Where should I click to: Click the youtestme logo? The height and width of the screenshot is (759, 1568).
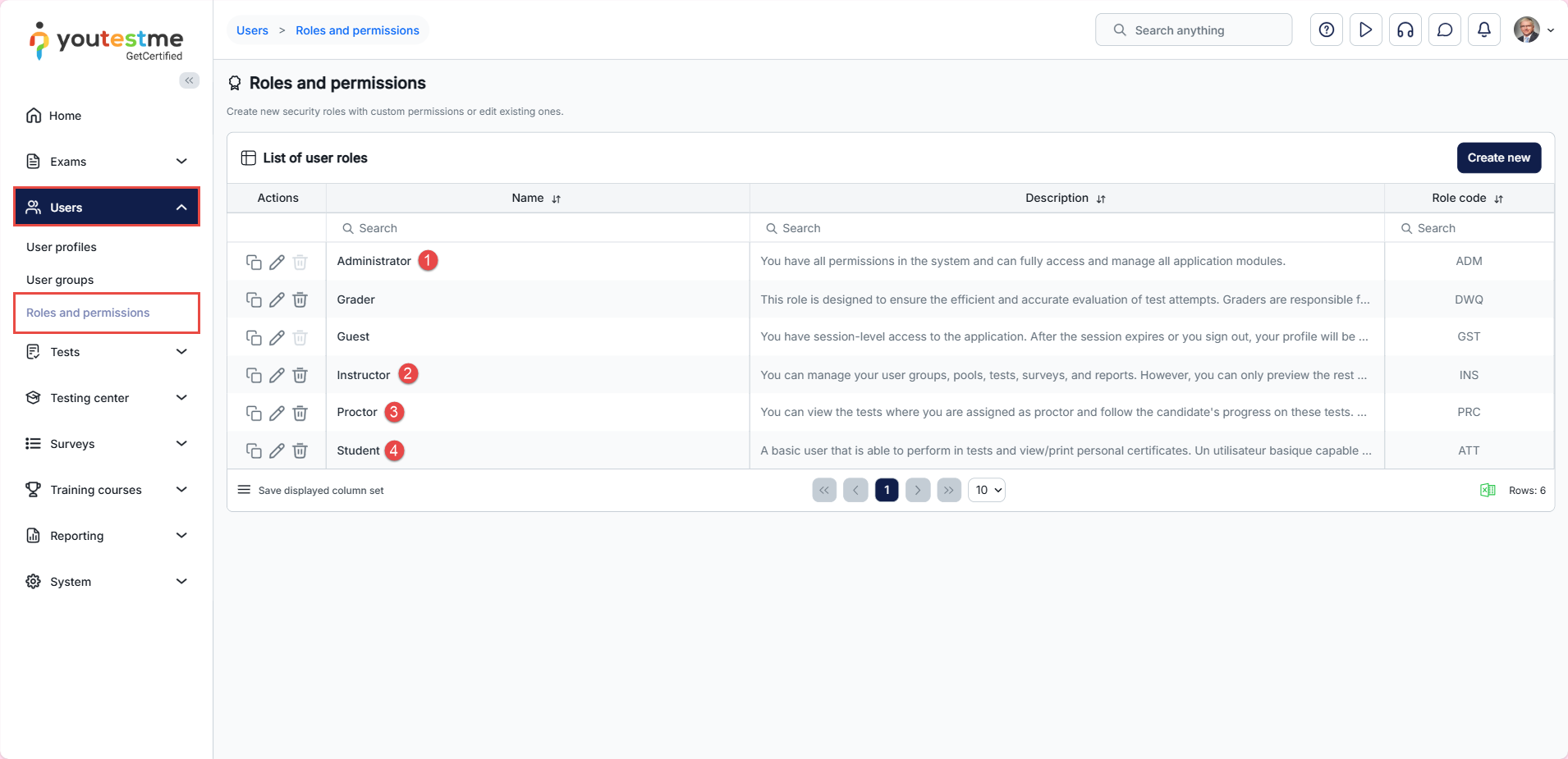(x=107, y=42)
